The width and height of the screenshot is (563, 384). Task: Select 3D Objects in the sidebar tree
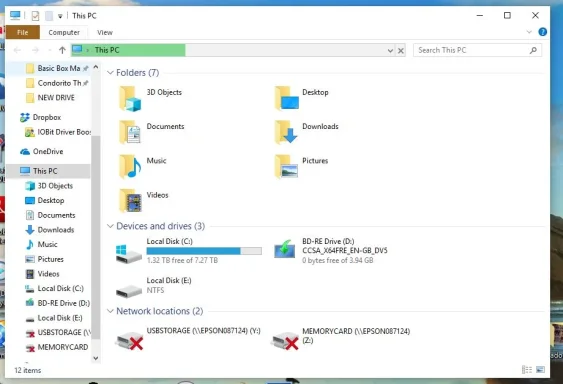click(49, 186)
